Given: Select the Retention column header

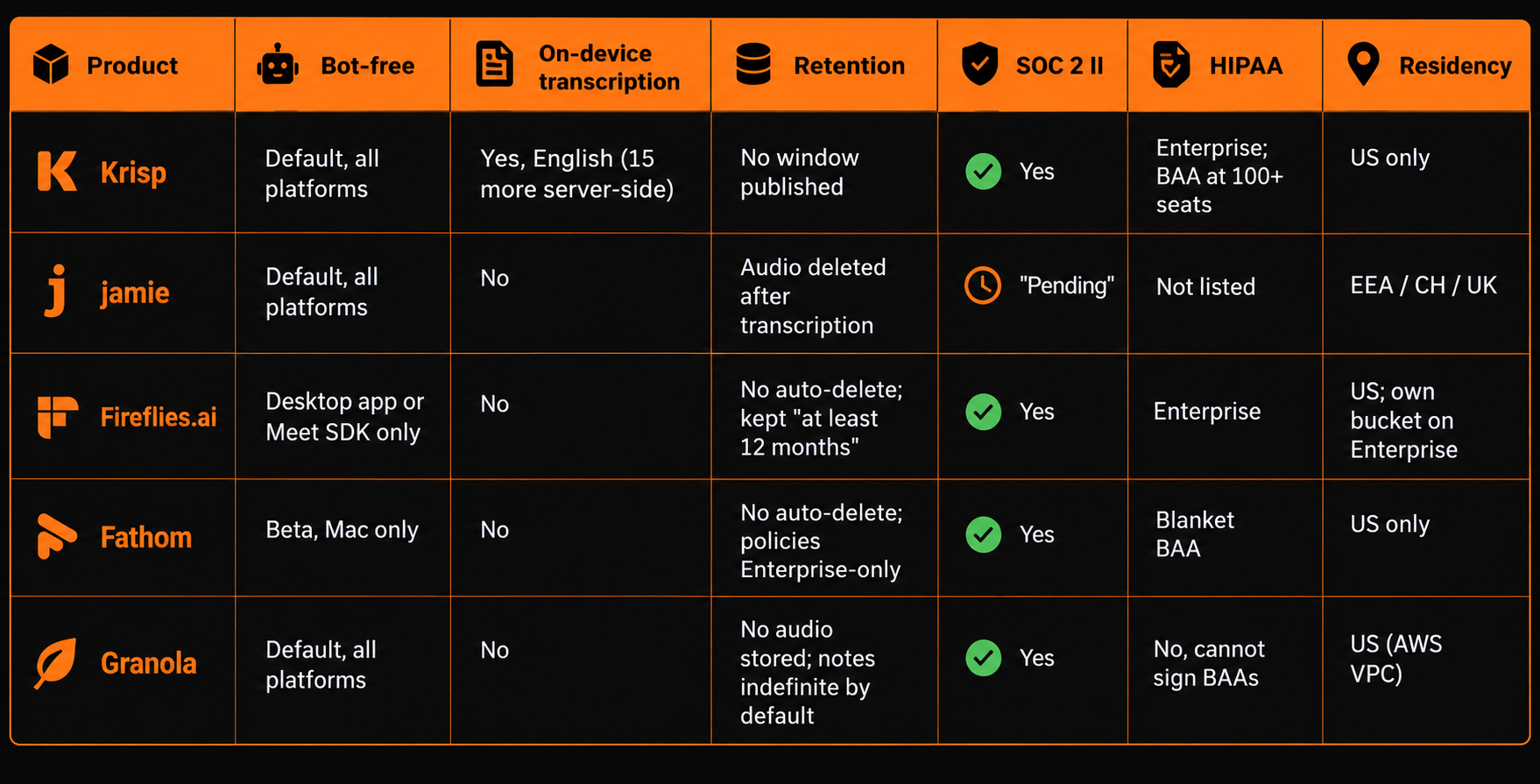Looking at the screenshot, I should (x=824, y=66).
